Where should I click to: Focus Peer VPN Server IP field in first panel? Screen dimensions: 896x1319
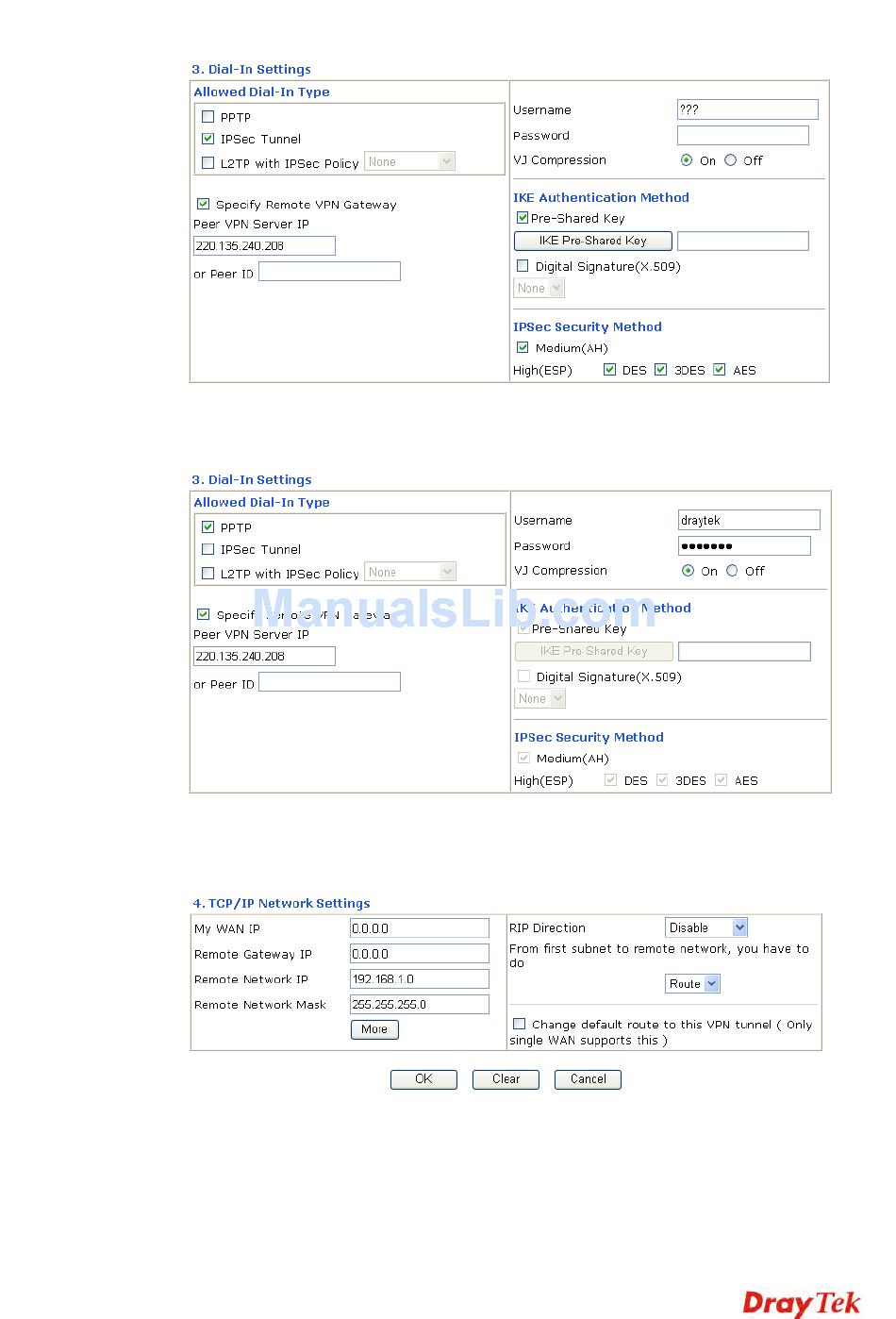(264, 245)
